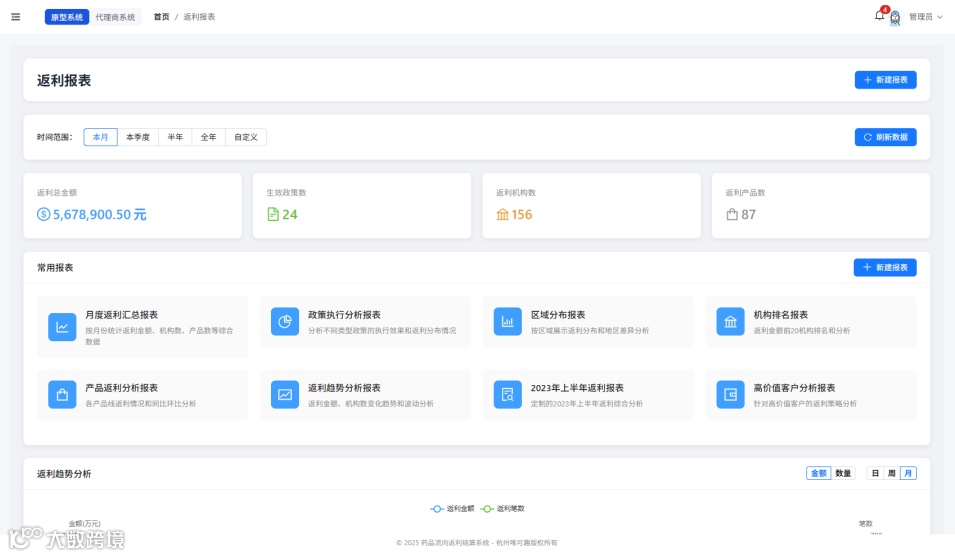The image size is (955, 557).
Task: Open the notification bell icon
Action: 879,15
